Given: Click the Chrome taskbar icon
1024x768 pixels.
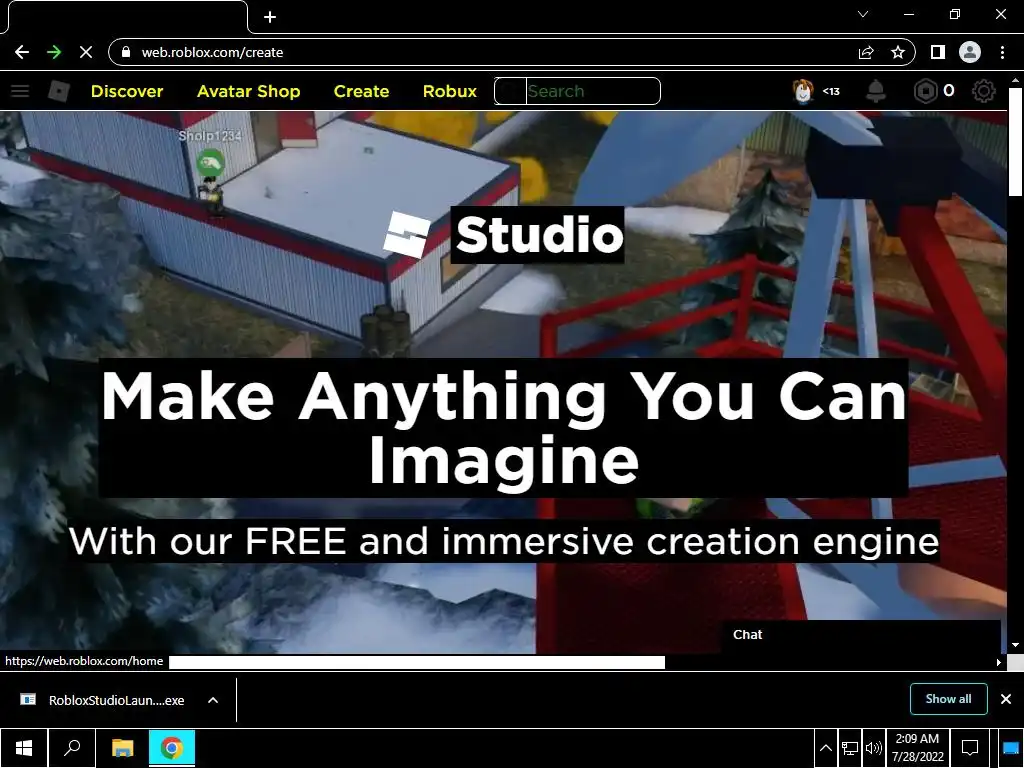Looking at the screenshot, I should coord(172,748).
